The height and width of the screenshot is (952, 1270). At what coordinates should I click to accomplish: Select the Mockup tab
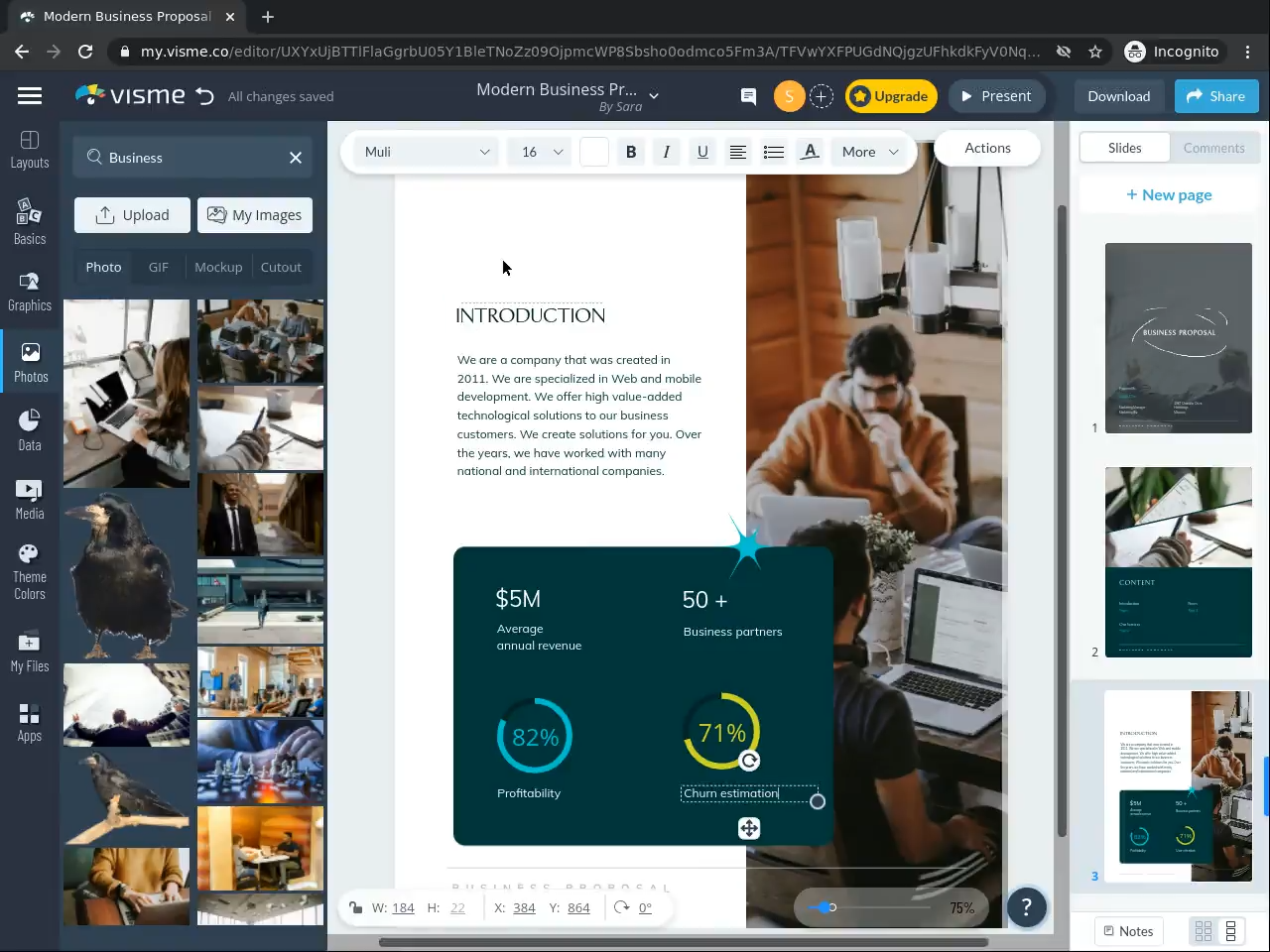tap(218, 267)
